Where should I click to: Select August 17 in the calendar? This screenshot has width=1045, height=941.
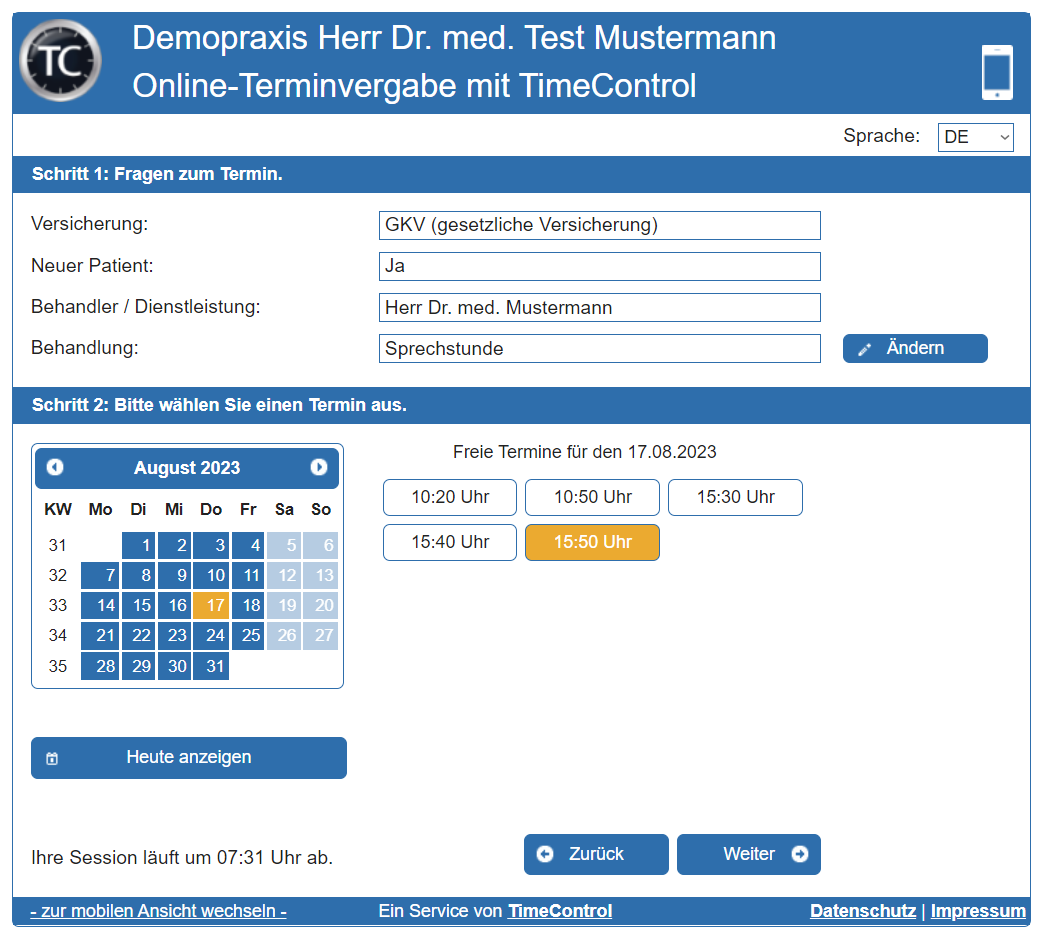pyautogui.click(x=211, y=605)
